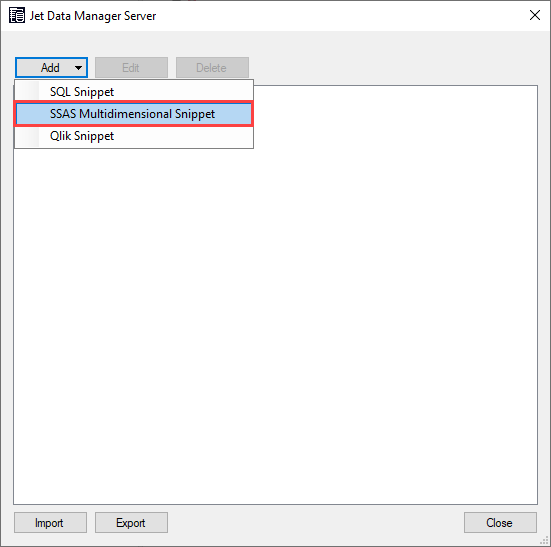This screenshot has width=551, height=547.
Task: Click the disabled Delete button
Action: pos(212,67)
